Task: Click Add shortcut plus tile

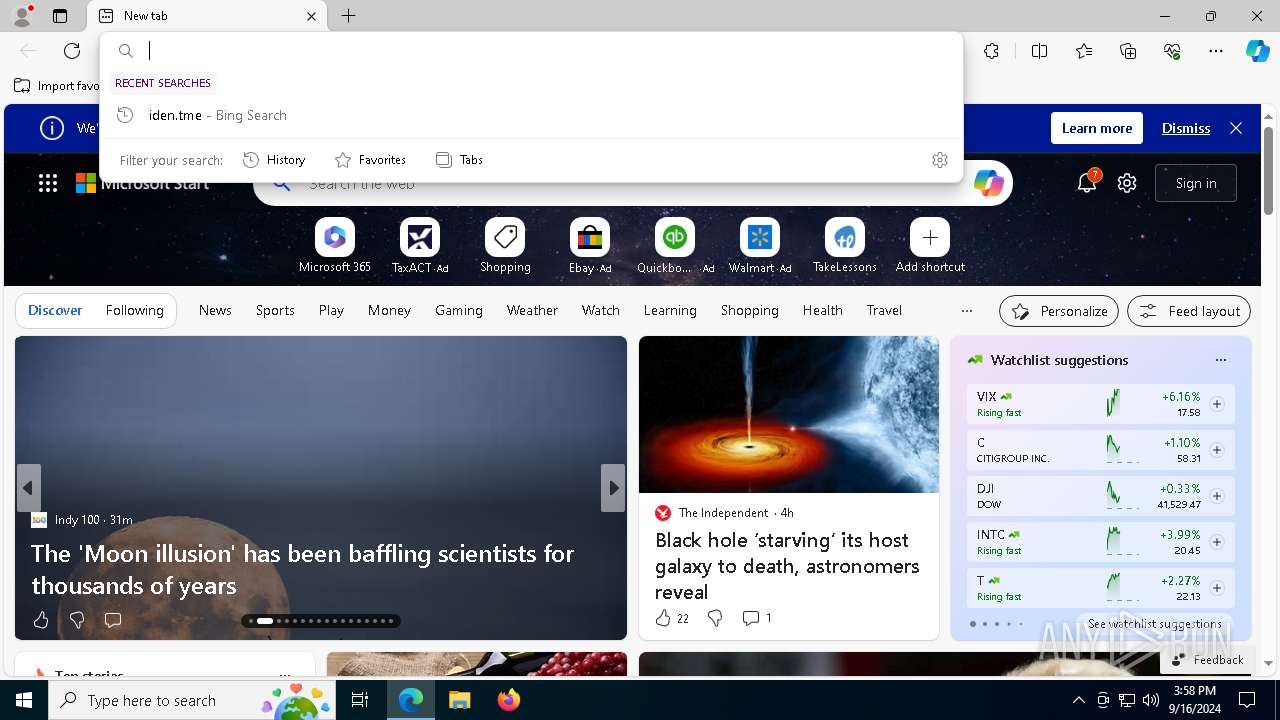Action: 930,246
